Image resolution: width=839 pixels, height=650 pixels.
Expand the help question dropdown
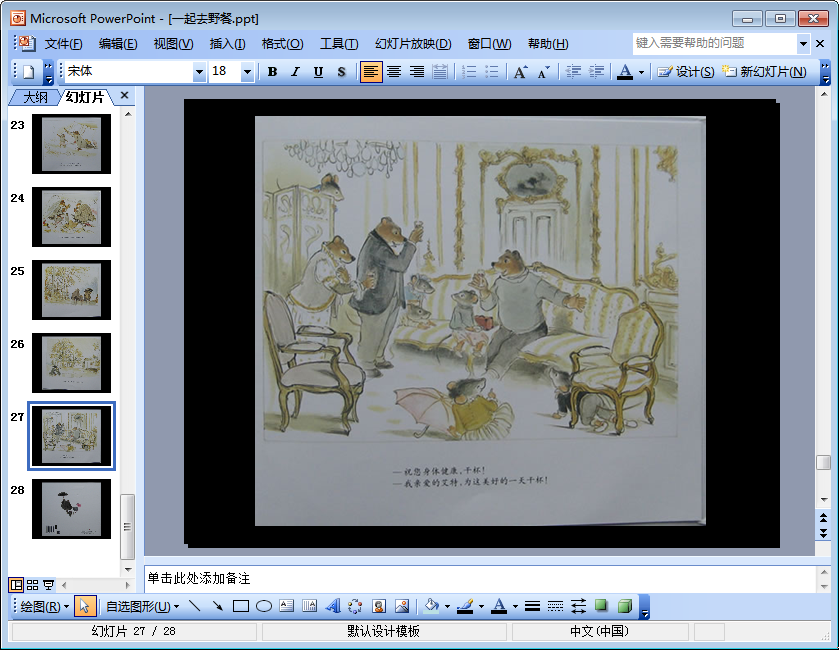point(803,44)
